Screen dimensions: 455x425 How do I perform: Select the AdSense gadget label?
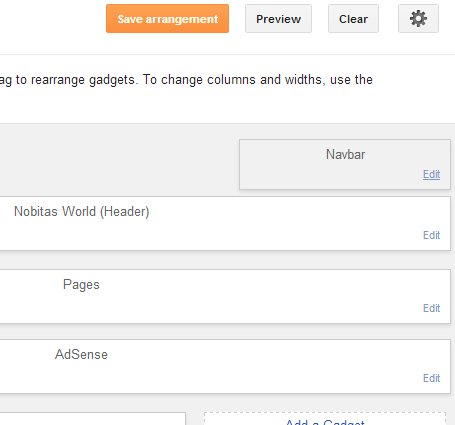click(x=81, y=354)
